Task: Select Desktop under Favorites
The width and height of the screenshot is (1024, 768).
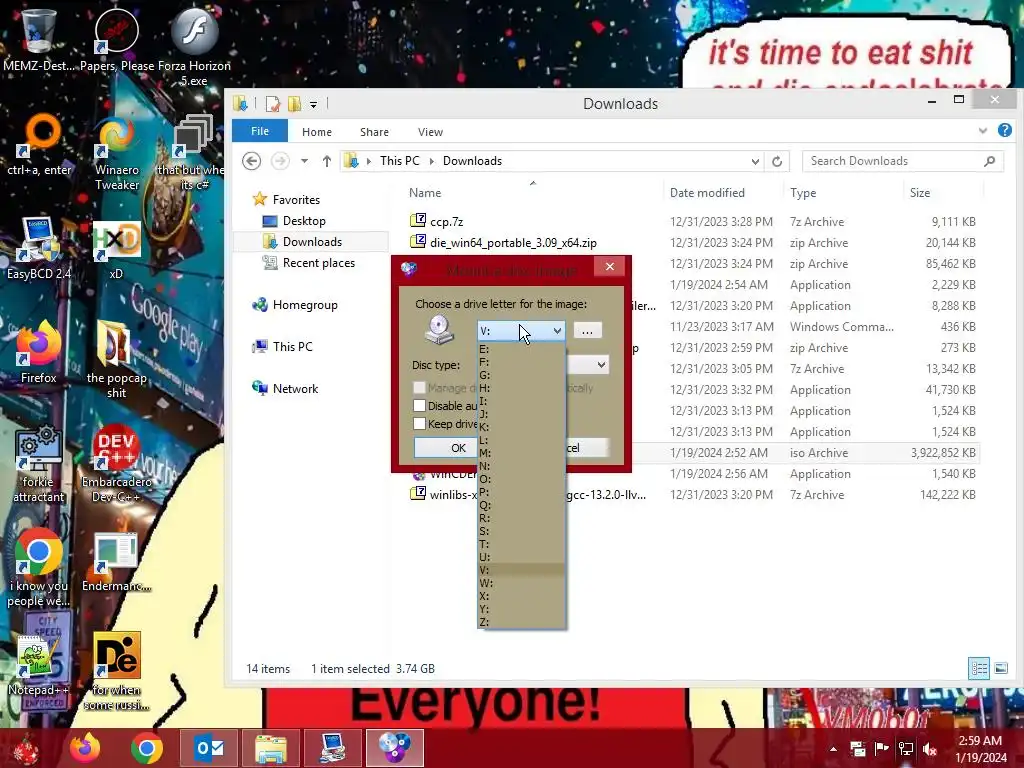Action: [304, 221]
